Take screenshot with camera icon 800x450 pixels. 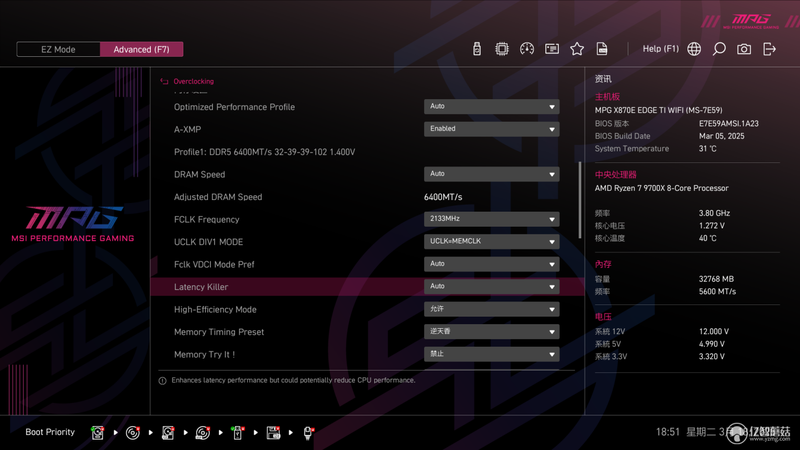click(744, 49)
